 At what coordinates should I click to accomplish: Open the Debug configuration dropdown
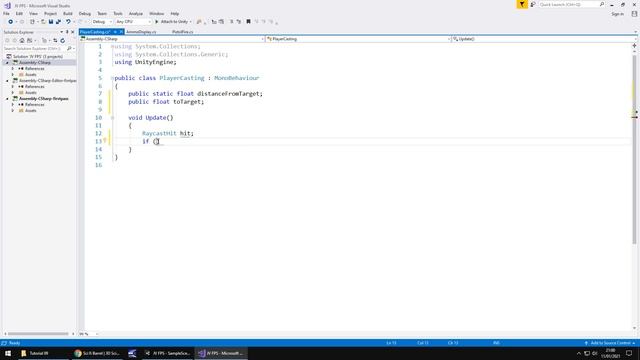[x=101, y=22]
